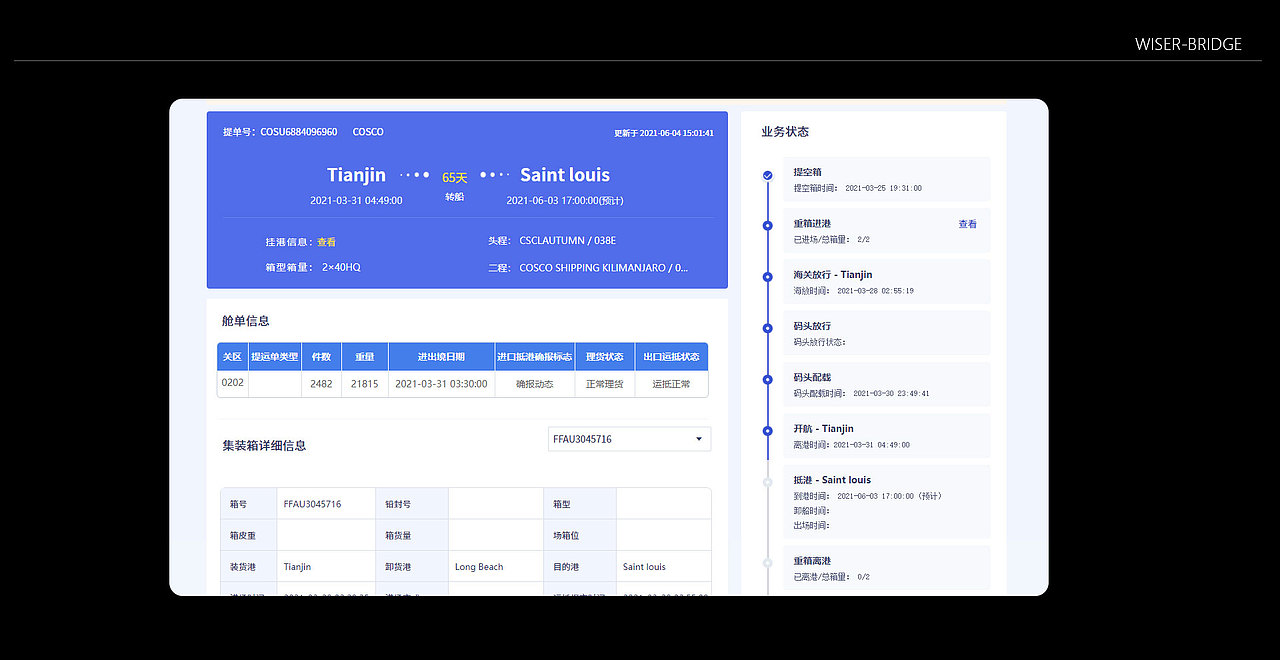Image resolution: width=1280 pixels, height=660 pixels.
Task: Click the 出口运抵状态 column header
Action: tap(671, 357)
